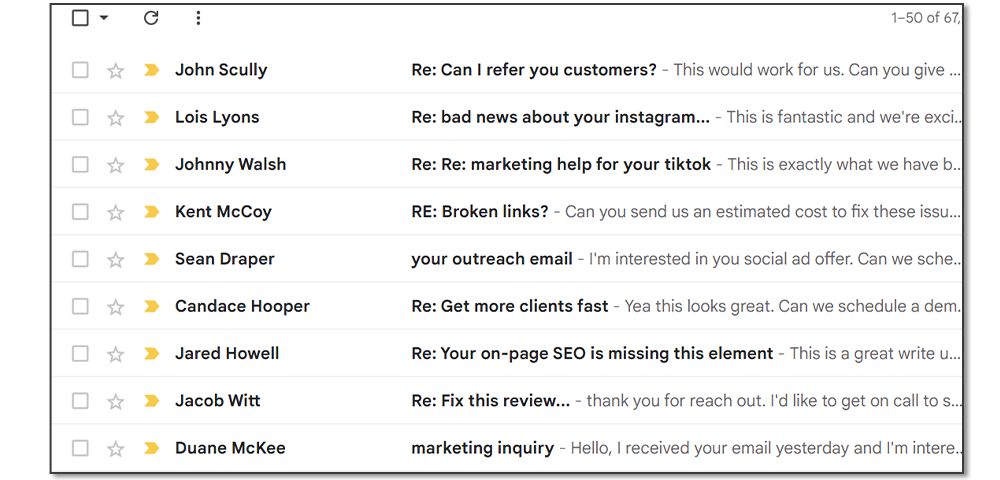Expand the select dropdown arrow beside checkbox
Viewport: 1000px width, 480px height.
pyautogui.click(x=104, y=18)
